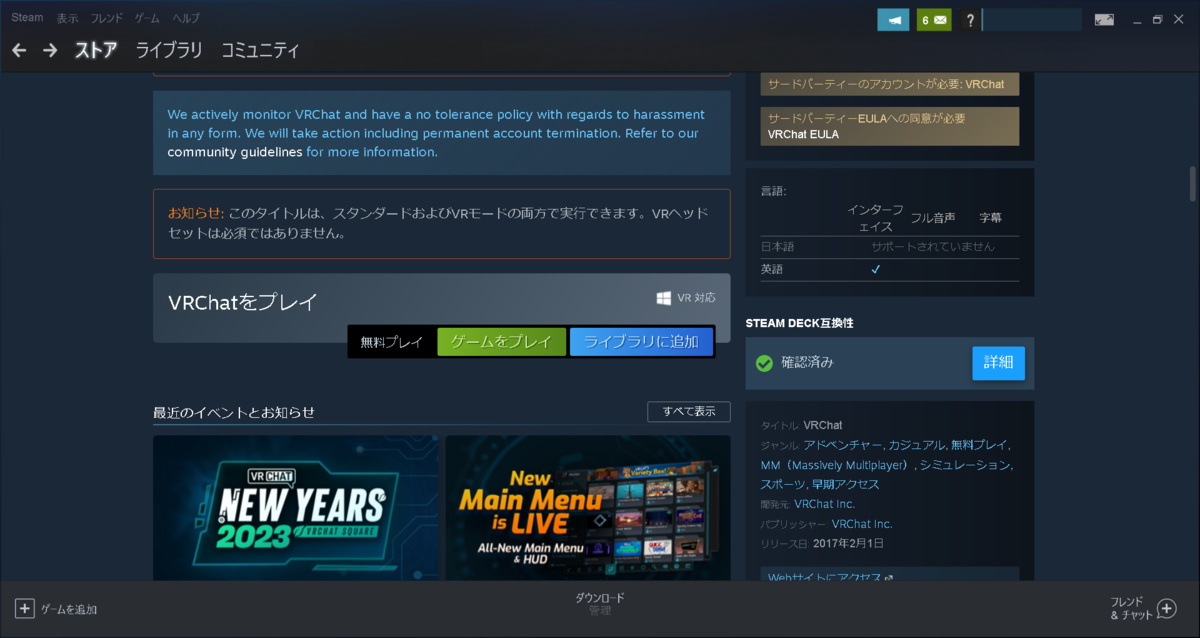The image size is (1200, 638).
Task: Click the question mark help icon
Action: 970,20
